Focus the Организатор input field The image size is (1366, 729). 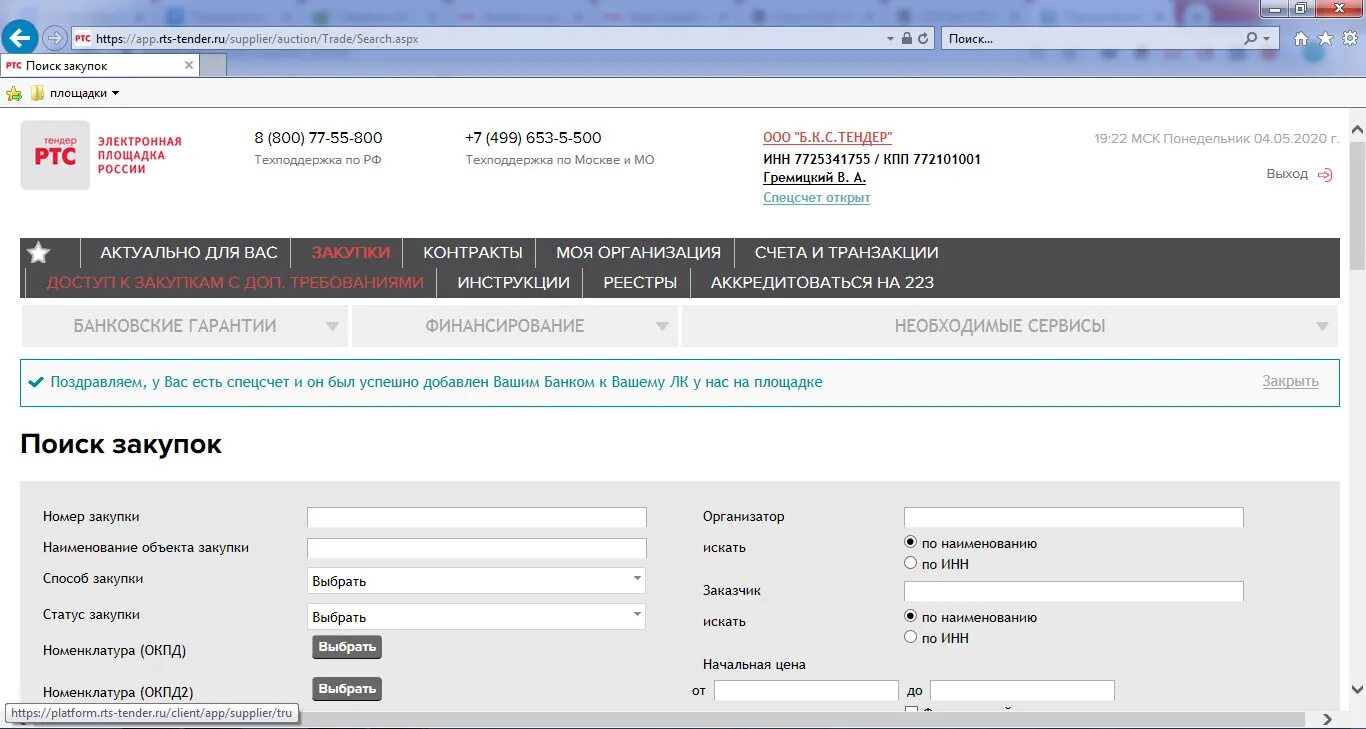pyautogui.click(x=1073, y=517)
